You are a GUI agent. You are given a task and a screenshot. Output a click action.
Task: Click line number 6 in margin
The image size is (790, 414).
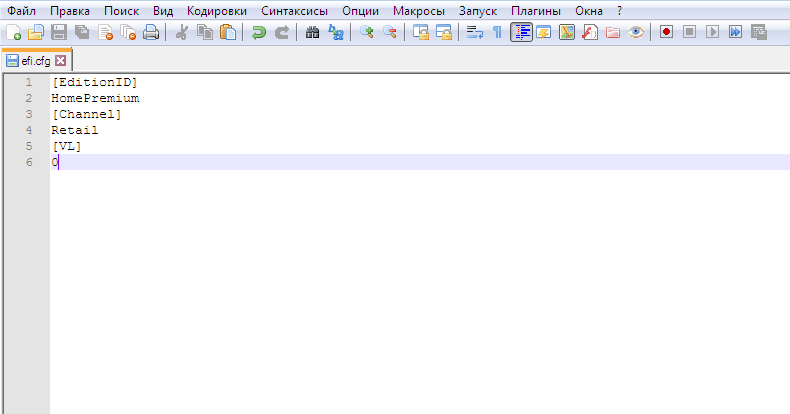tap(29, 162)
